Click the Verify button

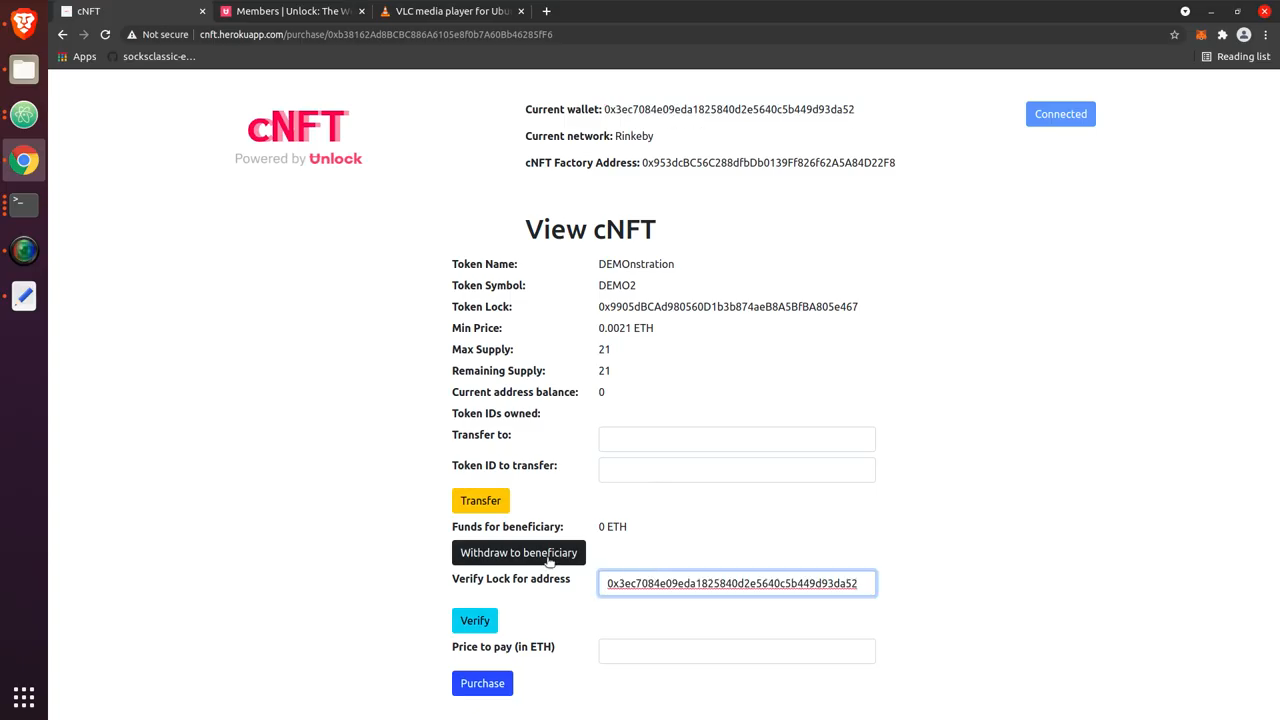click(x=474, y=620)
